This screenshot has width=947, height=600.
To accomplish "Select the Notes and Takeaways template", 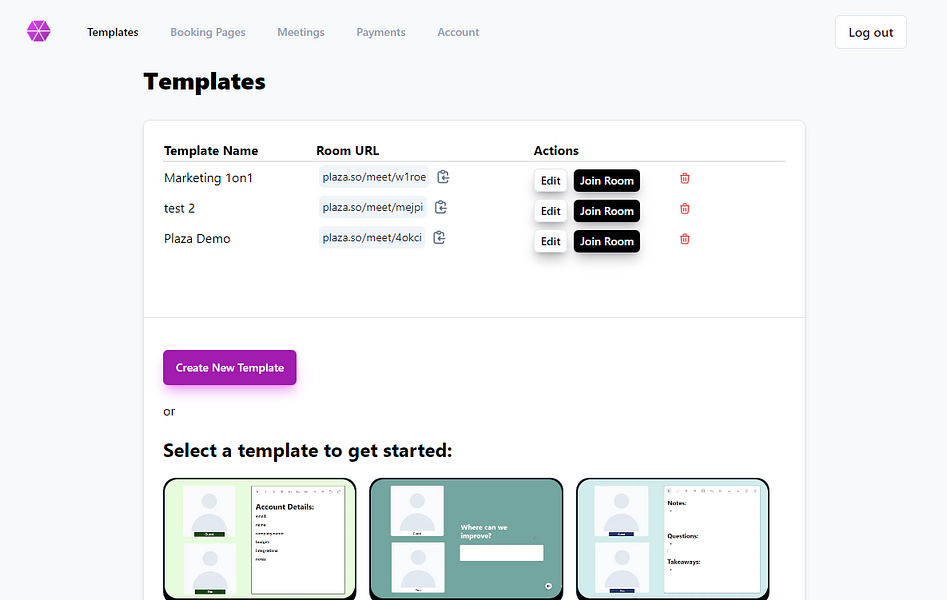I will (673, 538).
